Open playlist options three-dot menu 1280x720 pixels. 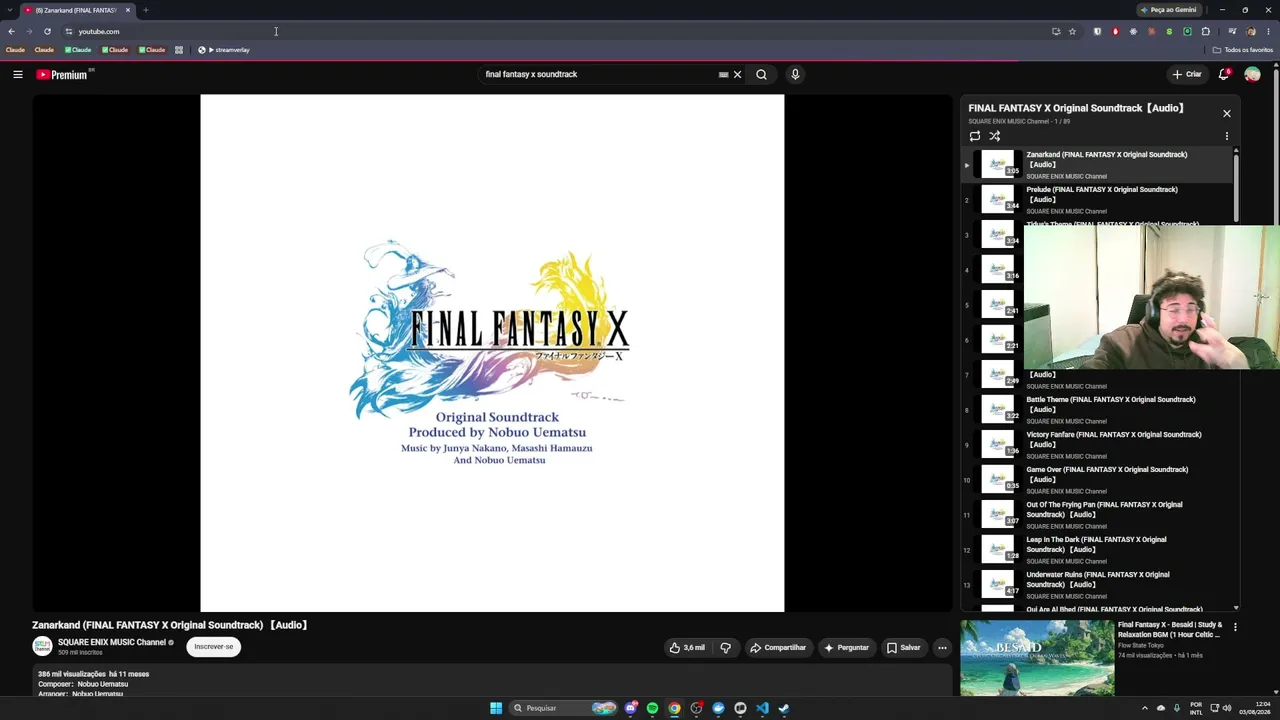click(x=1227, y=136)
